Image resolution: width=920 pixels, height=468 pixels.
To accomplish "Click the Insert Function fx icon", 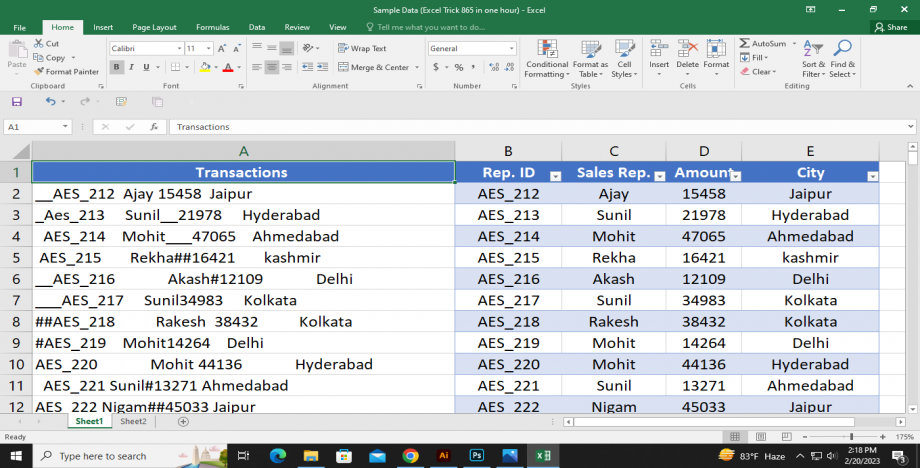I will (x=154, y=127).
